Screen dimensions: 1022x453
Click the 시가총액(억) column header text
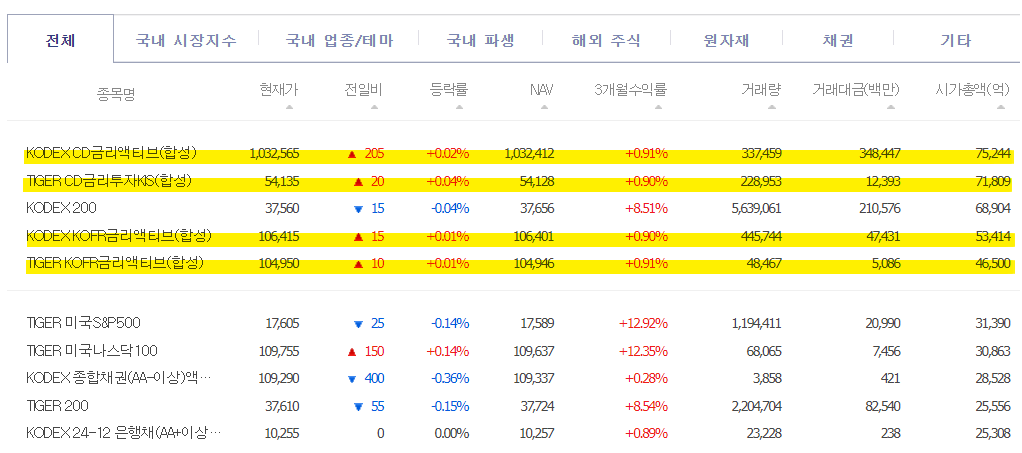tap(972, 89)
